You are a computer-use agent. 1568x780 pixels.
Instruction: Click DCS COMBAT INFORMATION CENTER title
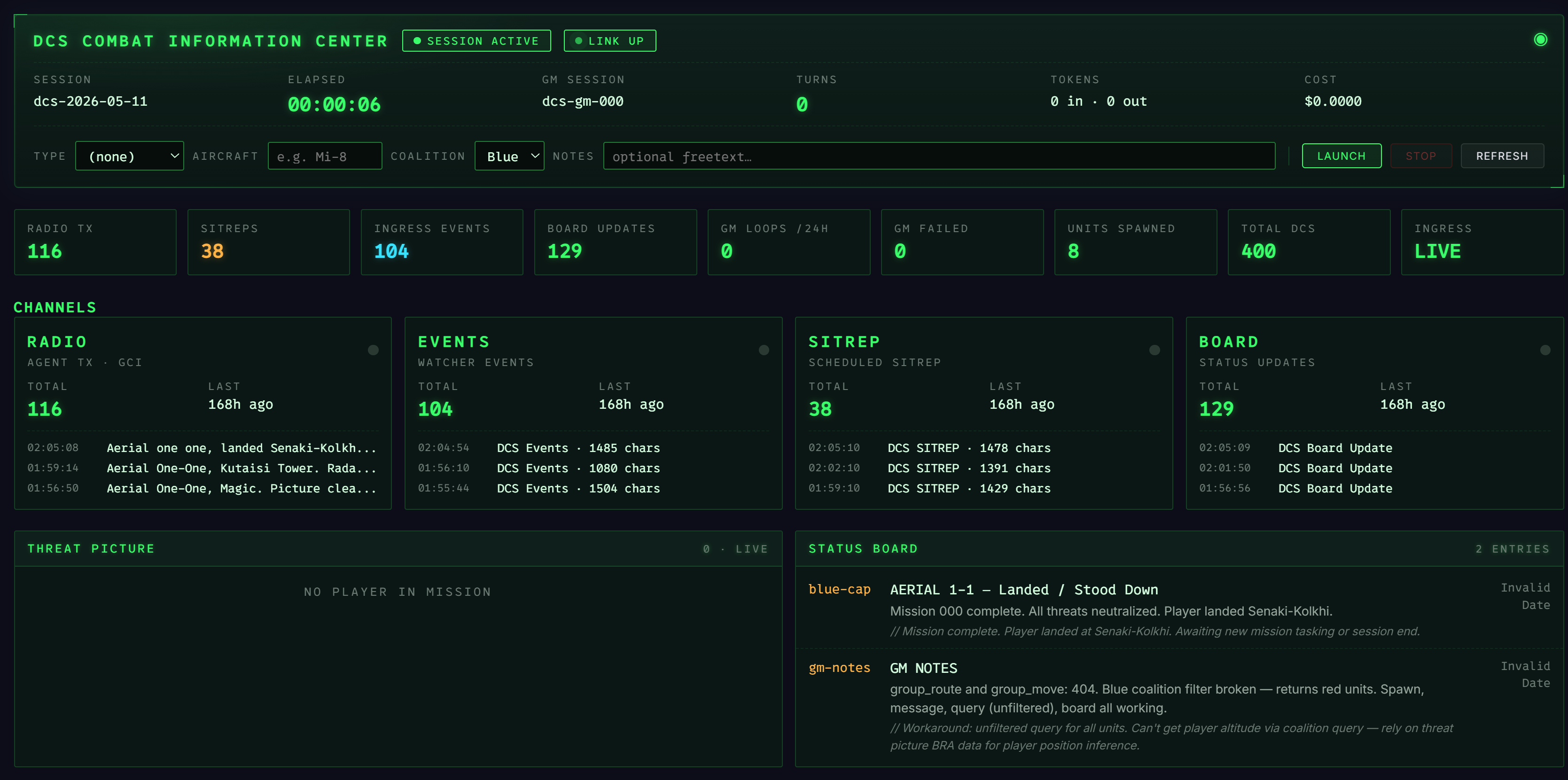211,41
